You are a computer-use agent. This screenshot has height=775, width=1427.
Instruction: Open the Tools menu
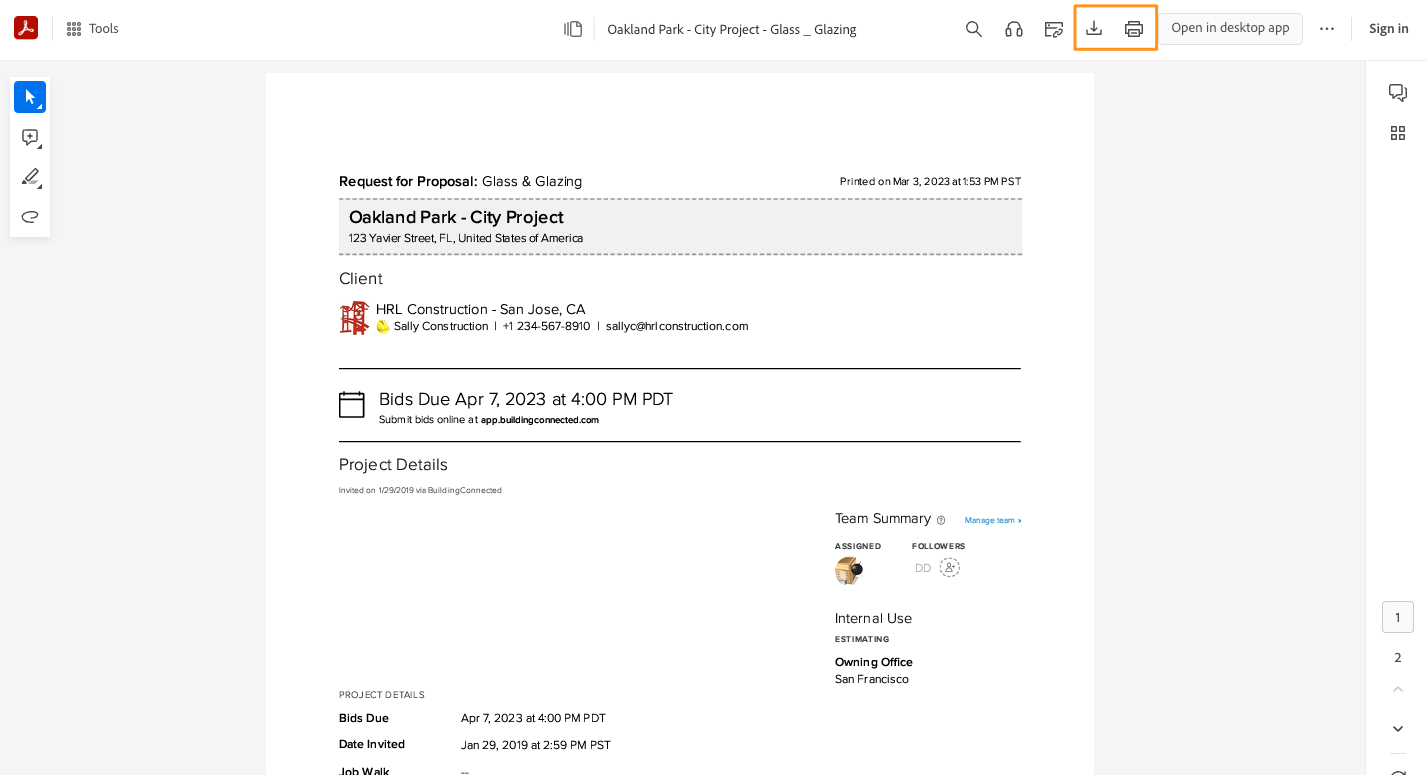(x=91, y=28)
